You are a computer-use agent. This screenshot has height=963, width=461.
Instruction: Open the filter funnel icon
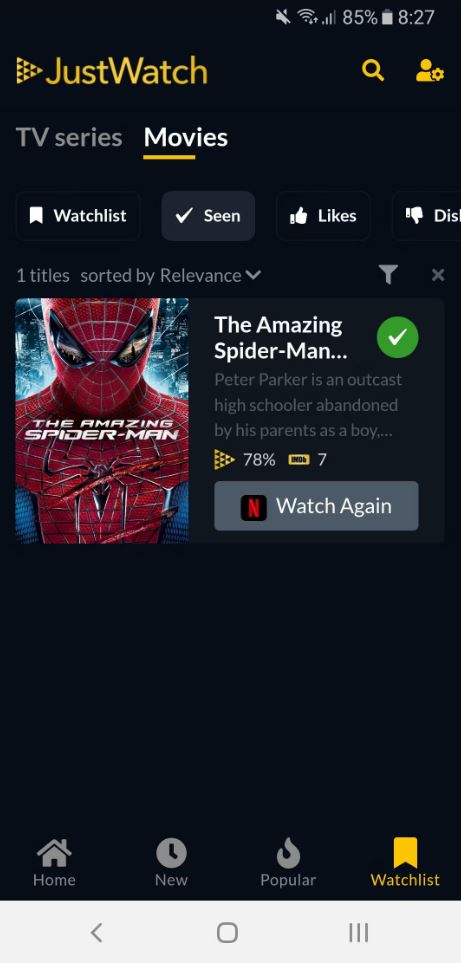point(388,275)
